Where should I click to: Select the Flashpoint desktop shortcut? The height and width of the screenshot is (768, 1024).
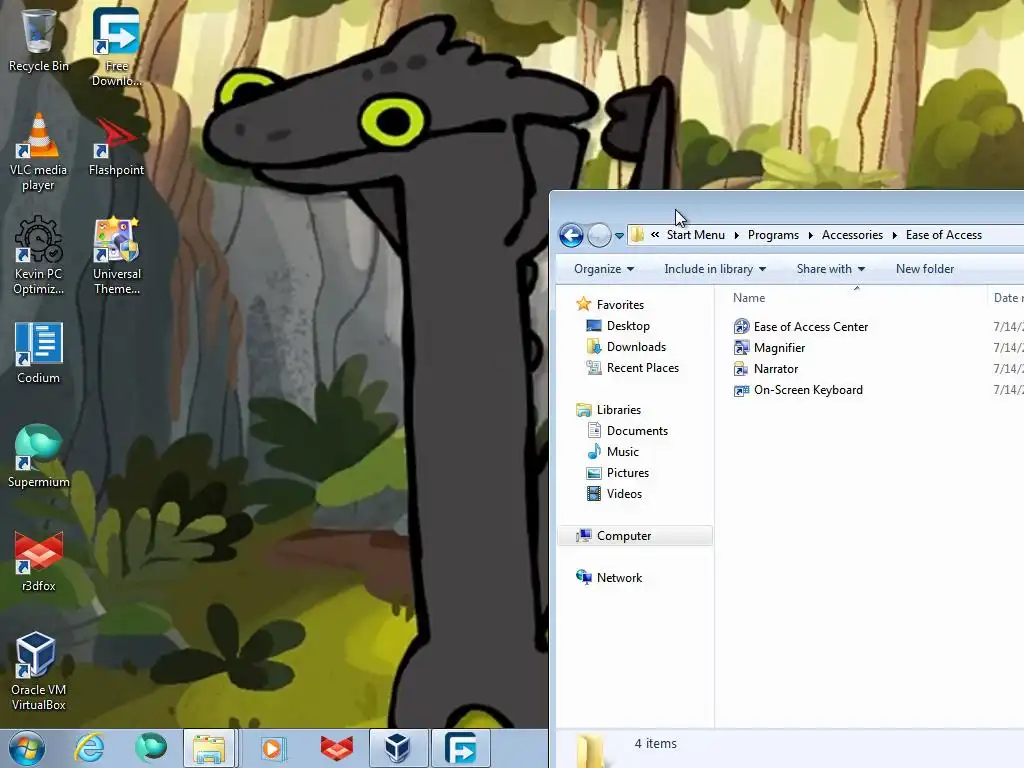(116, 145)
